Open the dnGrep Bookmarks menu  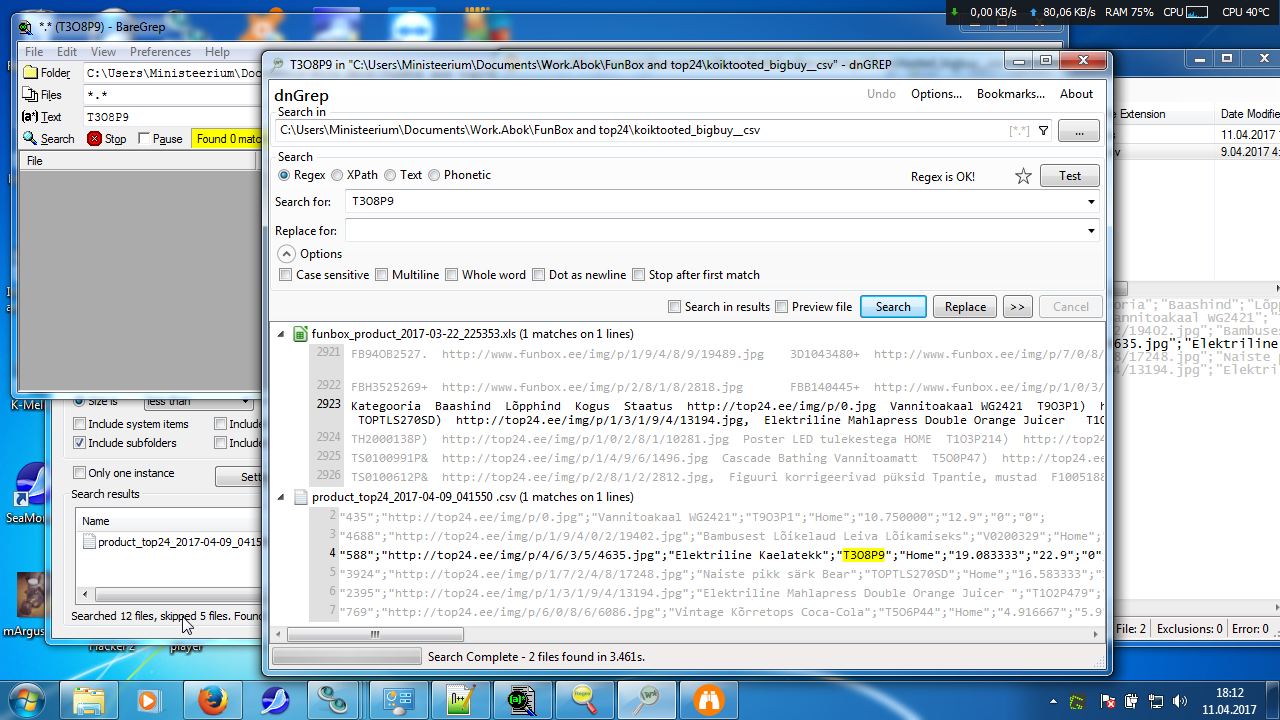[1010, 94]
